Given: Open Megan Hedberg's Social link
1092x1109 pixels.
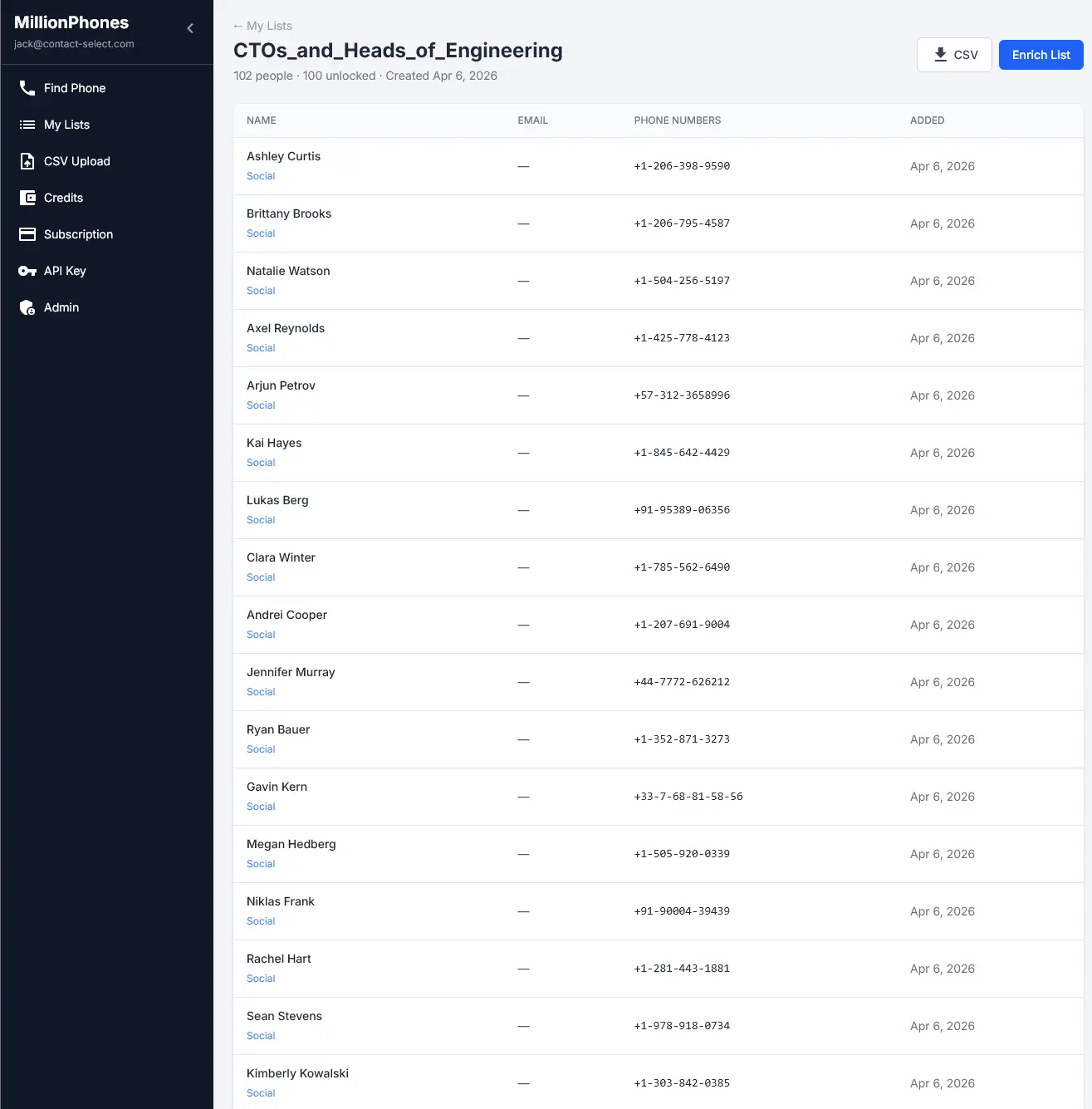Looking at the screenshot, I should point(261,864).
